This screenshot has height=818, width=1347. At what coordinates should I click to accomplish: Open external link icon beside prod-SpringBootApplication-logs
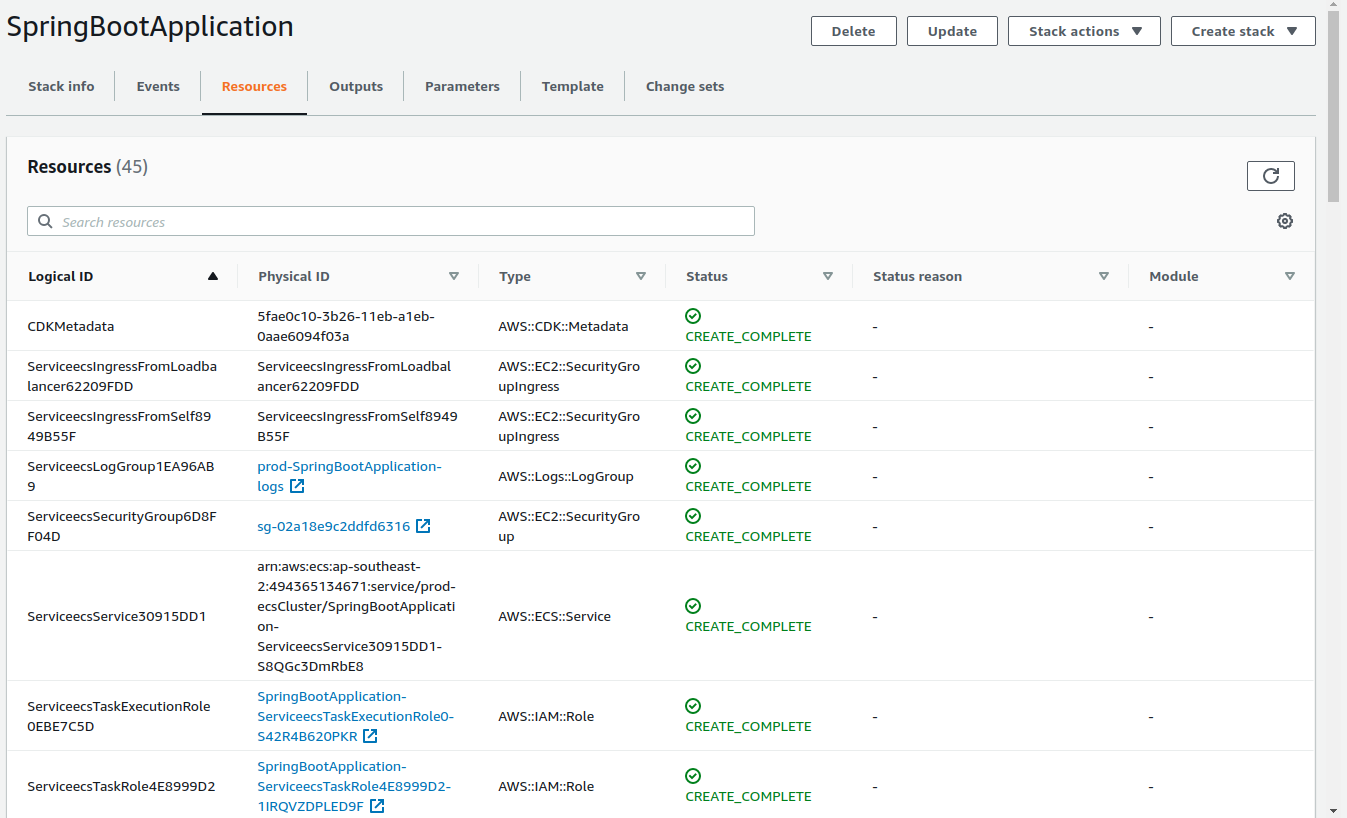297,486
